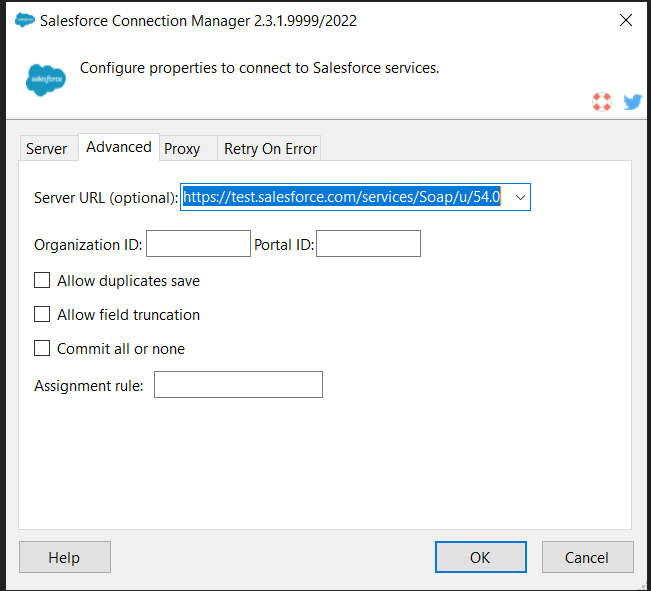
Task: Select the Advanced tab
Action: 119,147
